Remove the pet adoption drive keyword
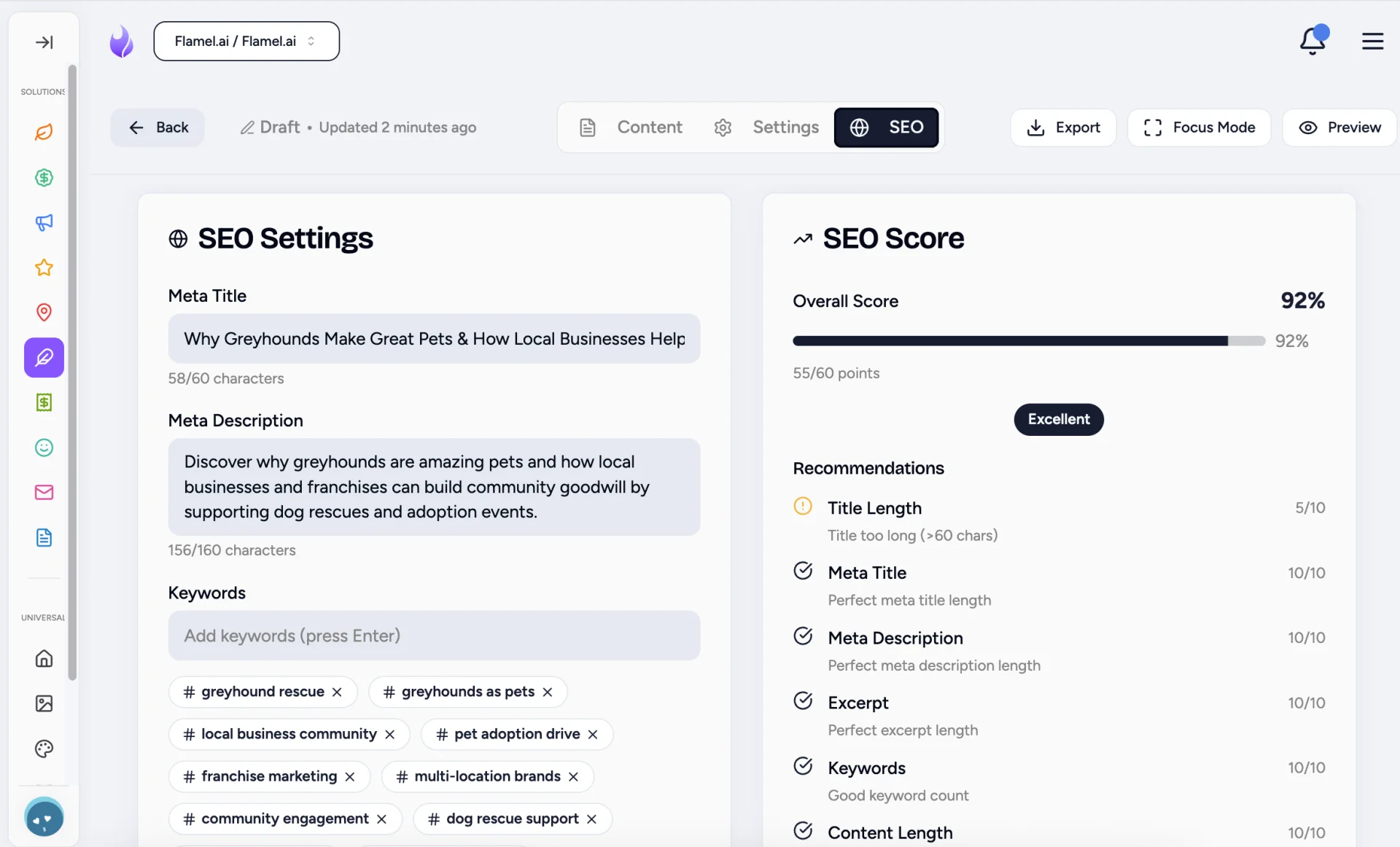The width and height of the screenshot is (1400, 847). 593,734
